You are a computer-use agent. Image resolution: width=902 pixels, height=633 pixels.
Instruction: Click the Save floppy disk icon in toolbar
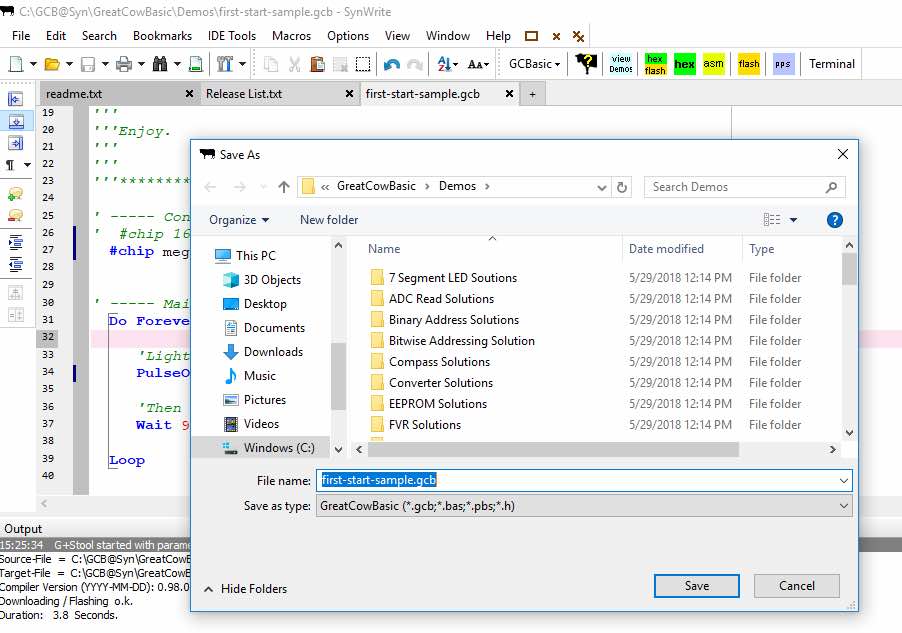tap(88, 64)
